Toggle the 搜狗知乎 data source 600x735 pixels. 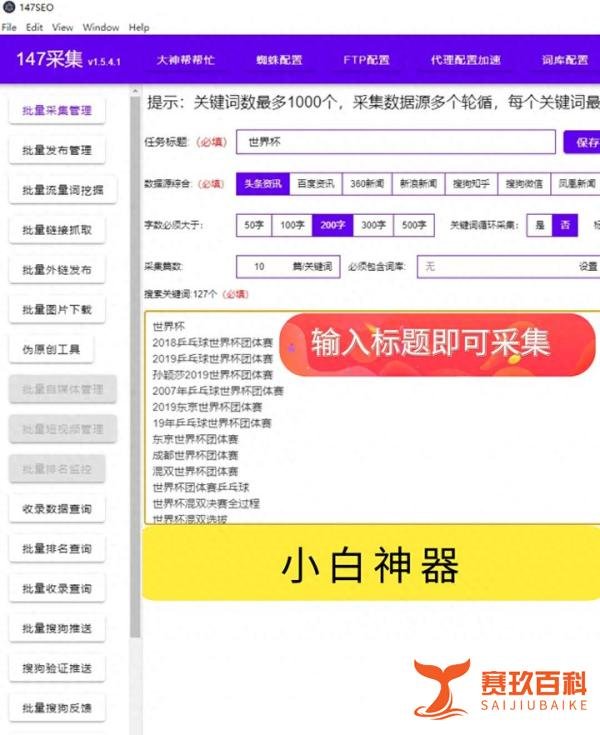click(x=472, y=184)
